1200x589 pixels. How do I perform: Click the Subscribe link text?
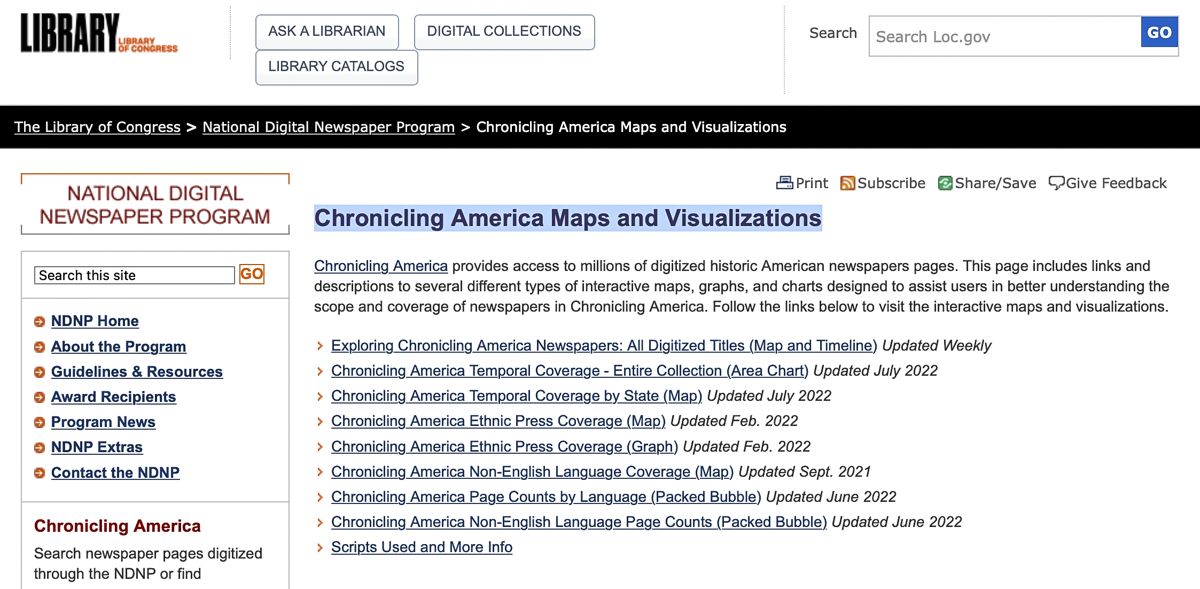[891, 183]
